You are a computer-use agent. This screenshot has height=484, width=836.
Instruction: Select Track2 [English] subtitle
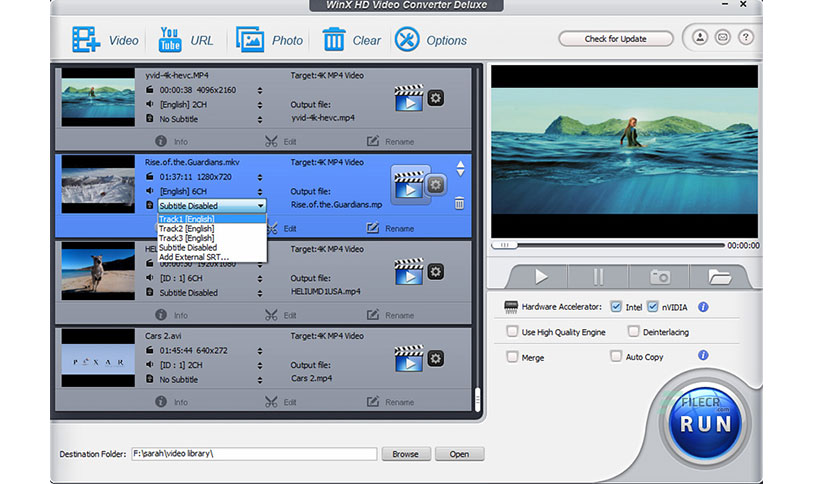(212, 229)
